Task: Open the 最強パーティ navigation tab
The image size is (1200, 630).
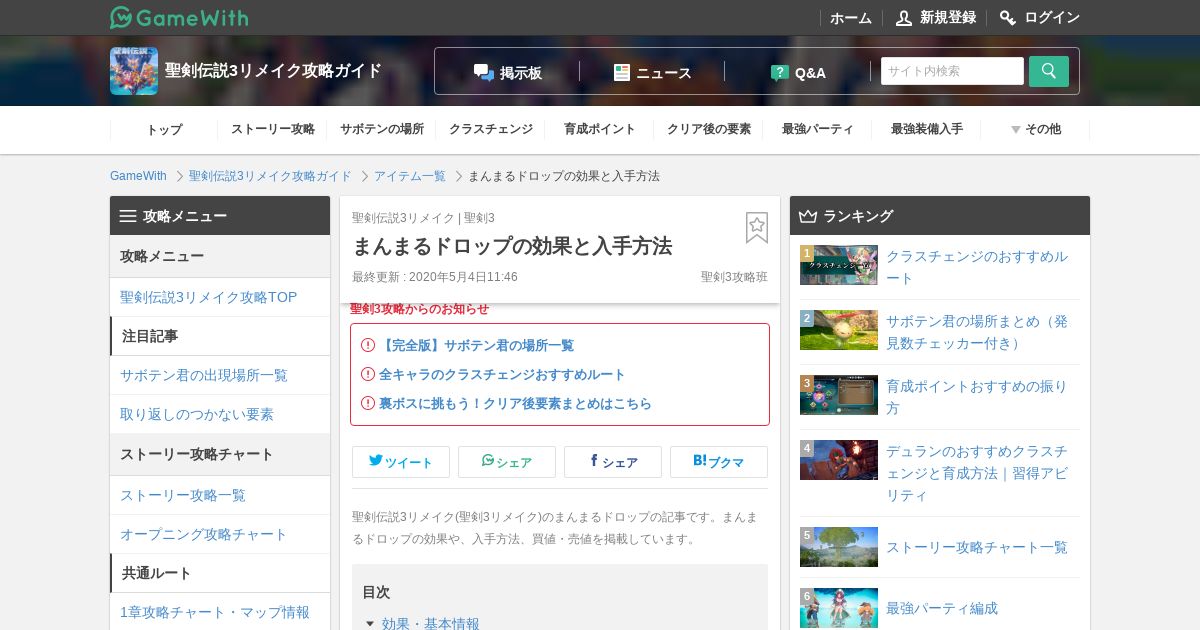Action: 818,129
